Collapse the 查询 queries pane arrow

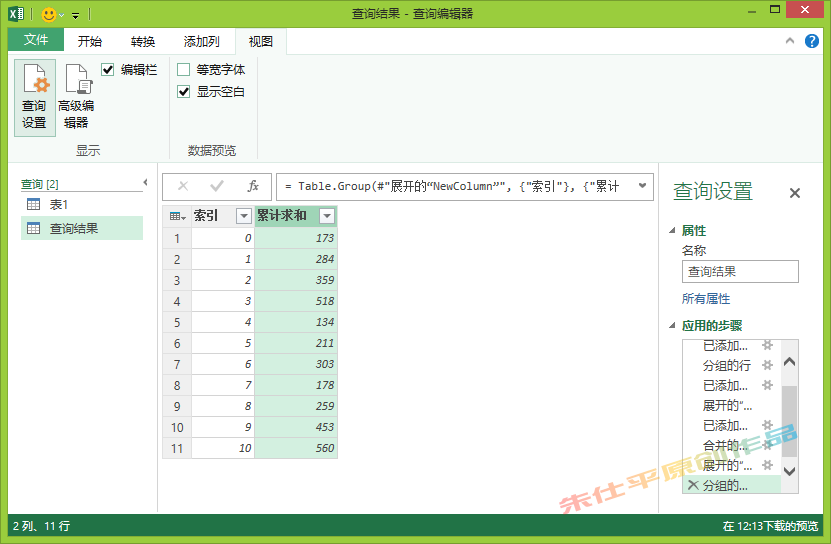[x=145, y=182]
